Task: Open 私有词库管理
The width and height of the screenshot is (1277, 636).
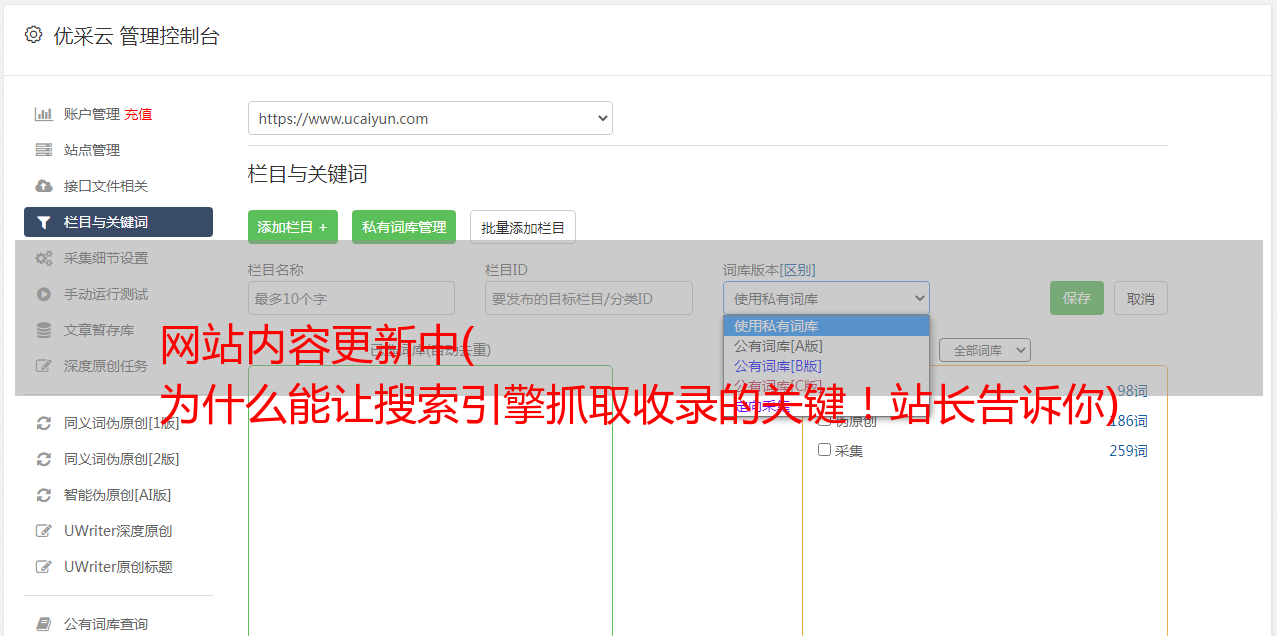Action: click(x=404, y=227)
